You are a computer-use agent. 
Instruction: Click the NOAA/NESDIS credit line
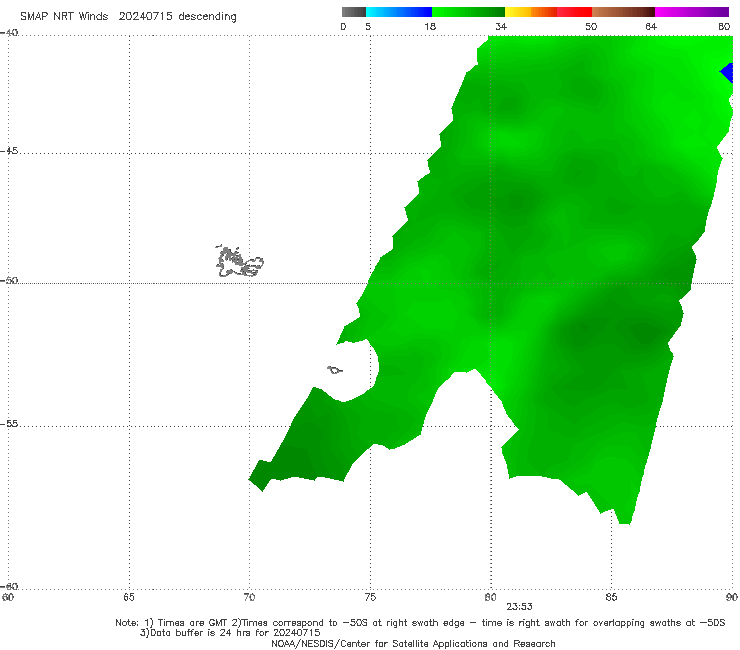pyautogui.click(x=413, y=643)
